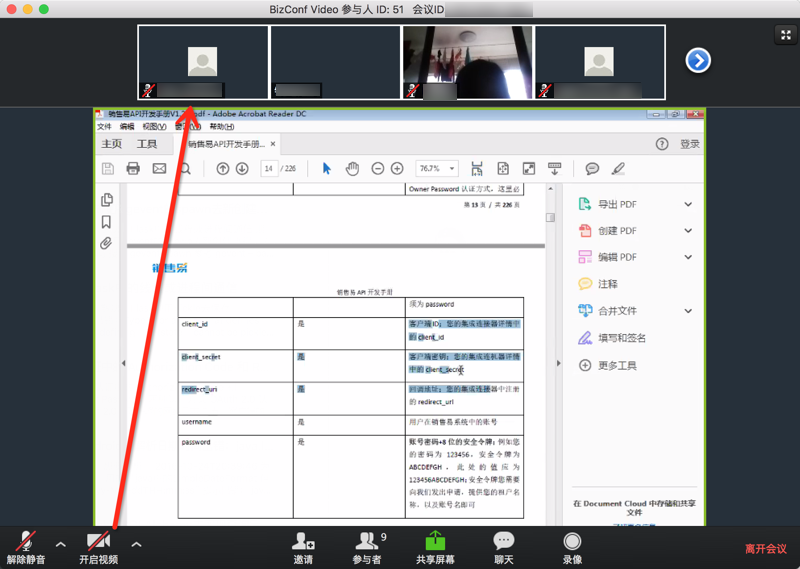Switch to the 工具 tab

click(146, 144)
